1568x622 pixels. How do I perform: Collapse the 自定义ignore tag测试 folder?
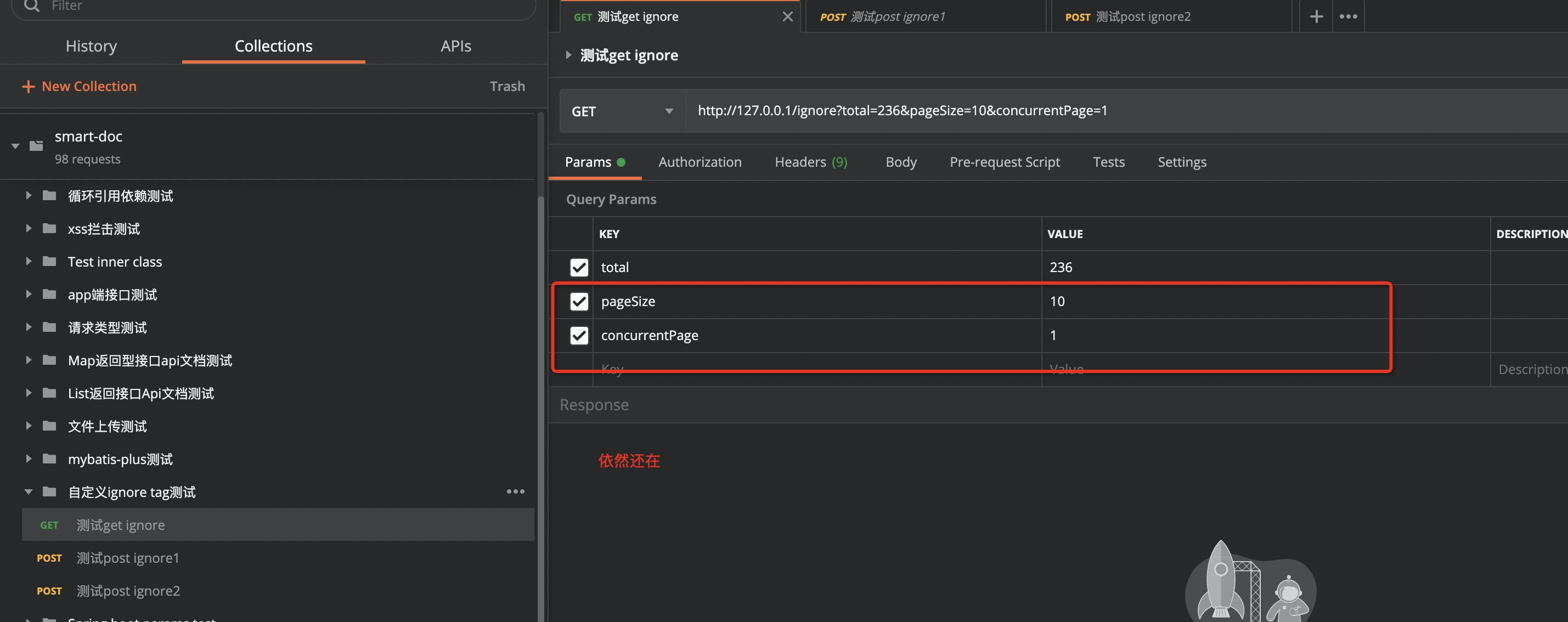coord(28,492)
